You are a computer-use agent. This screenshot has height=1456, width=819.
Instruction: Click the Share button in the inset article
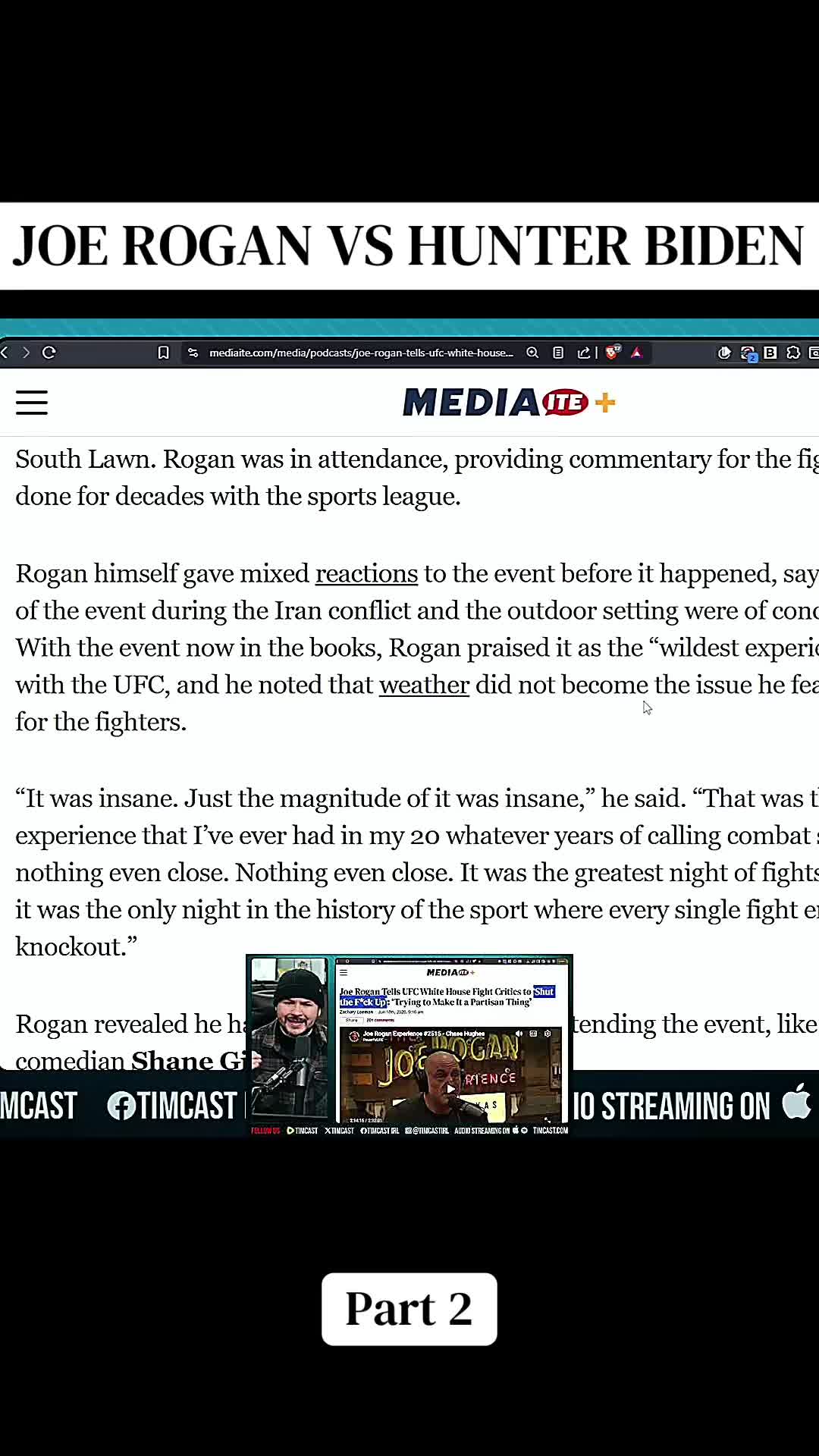351,1020
